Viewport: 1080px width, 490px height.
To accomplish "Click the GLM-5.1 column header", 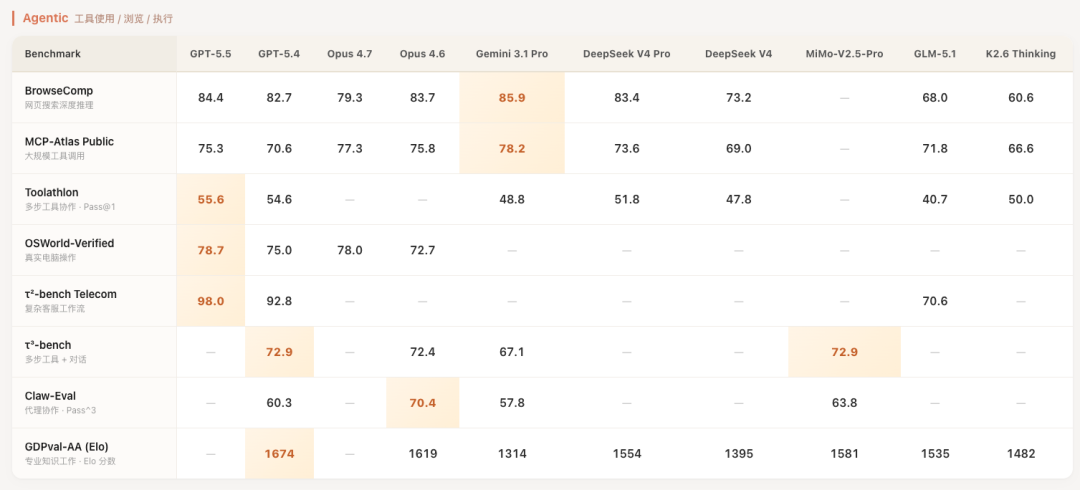I will 934,54.
